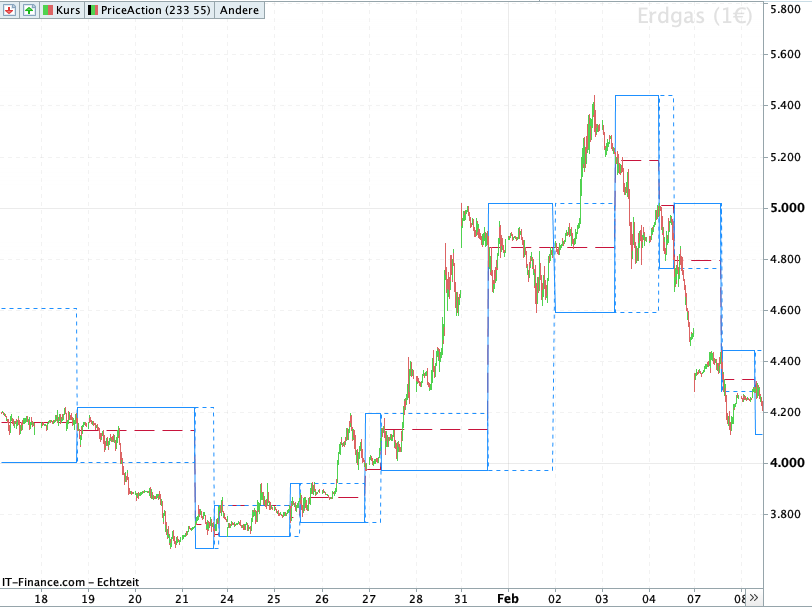Click the 4.200 price axis label
Image resolution: width=812 pixels, height=607 pixels.
tap(785, 412)
